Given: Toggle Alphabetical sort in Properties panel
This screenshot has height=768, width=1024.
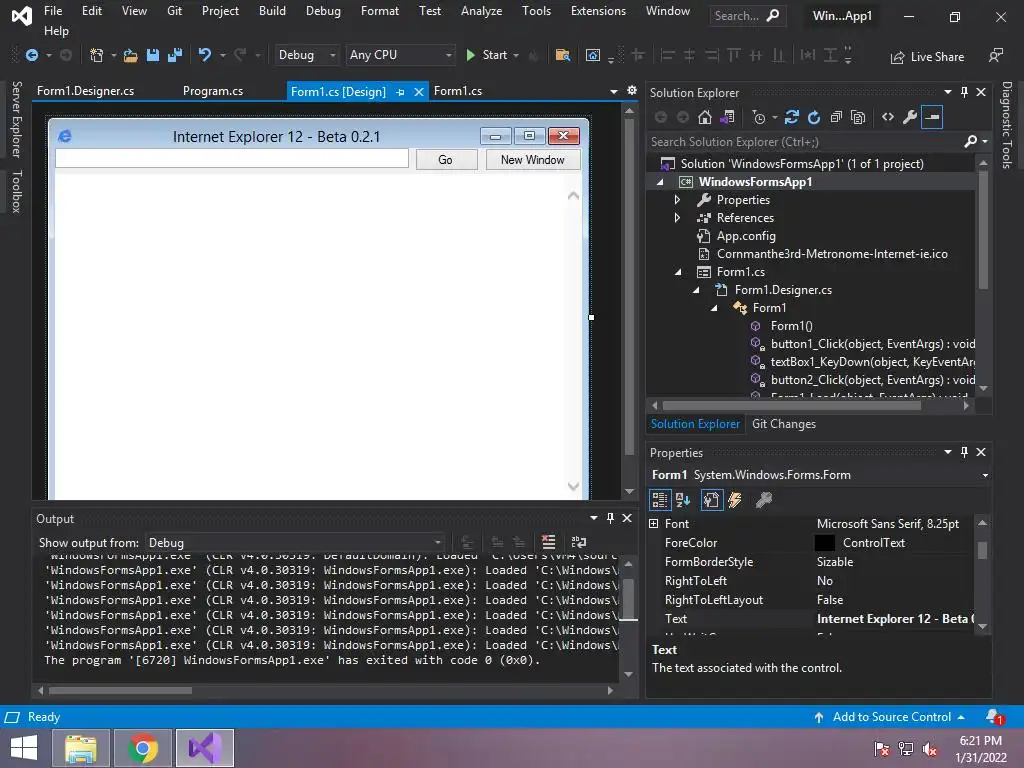Looking at the screenshot, I should tap(683, 500).
